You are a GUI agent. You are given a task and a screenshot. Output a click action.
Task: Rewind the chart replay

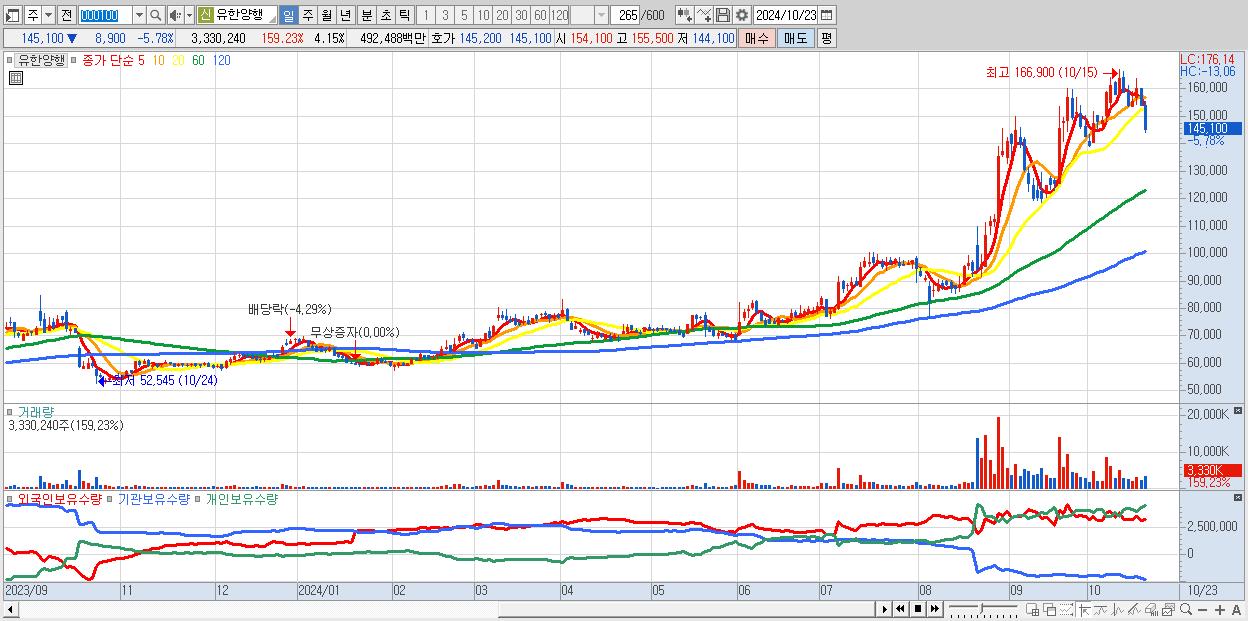[x=900, y=609]
